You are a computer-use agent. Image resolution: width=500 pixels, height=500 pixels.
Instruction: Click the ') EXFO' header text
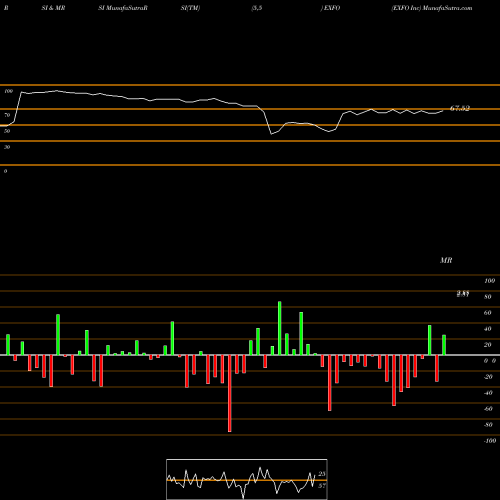[330, 8]
